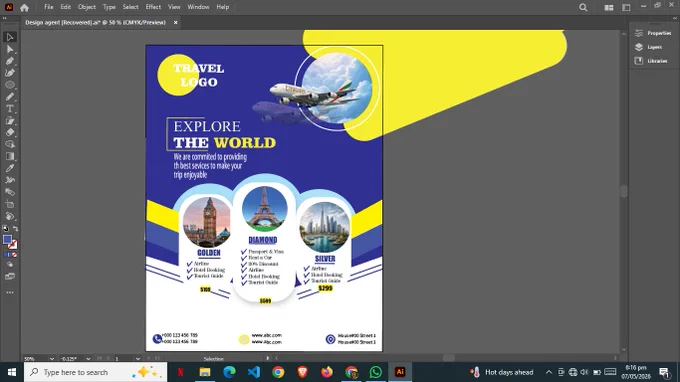Click the vertical scrollbar down arrow
The height and width of the screenshot is (382, 680).
[x=624, y=349]
